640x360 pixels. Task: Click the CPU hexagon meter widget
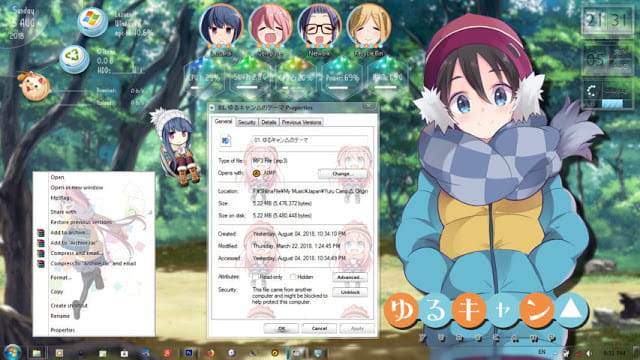tap(203, 78)
